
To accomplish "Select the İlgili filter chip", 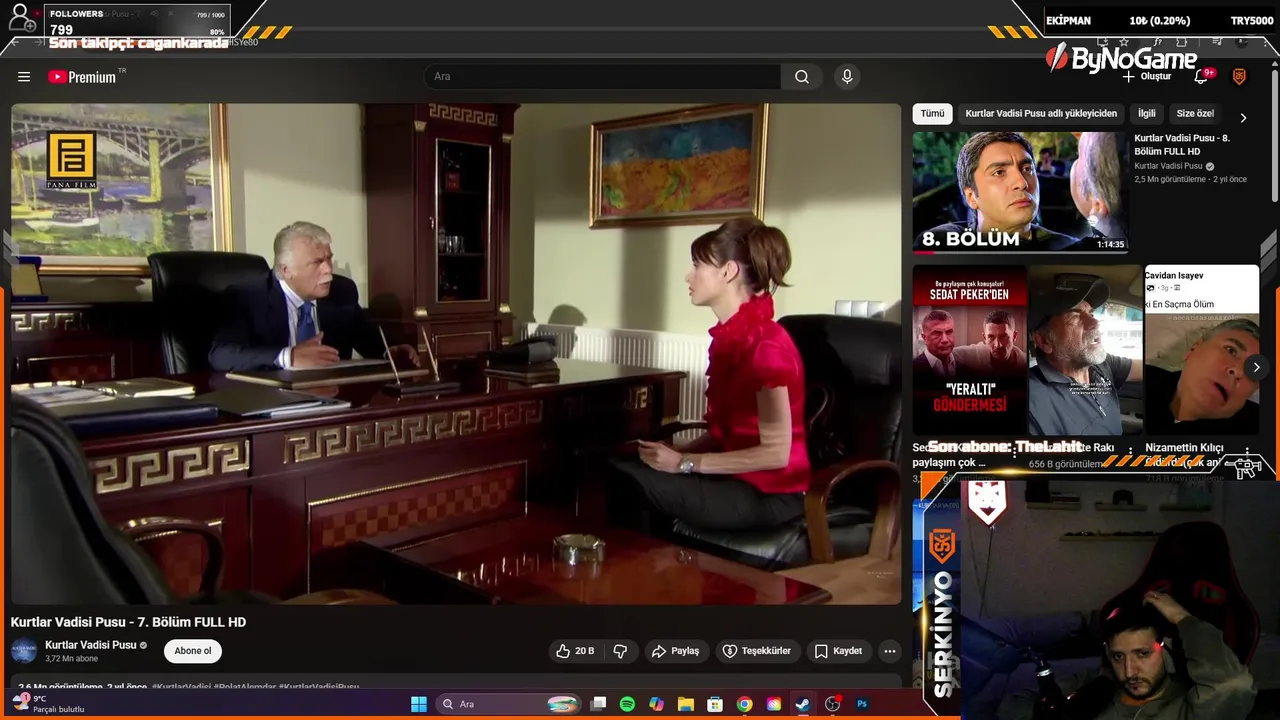I will [1146, 114].
